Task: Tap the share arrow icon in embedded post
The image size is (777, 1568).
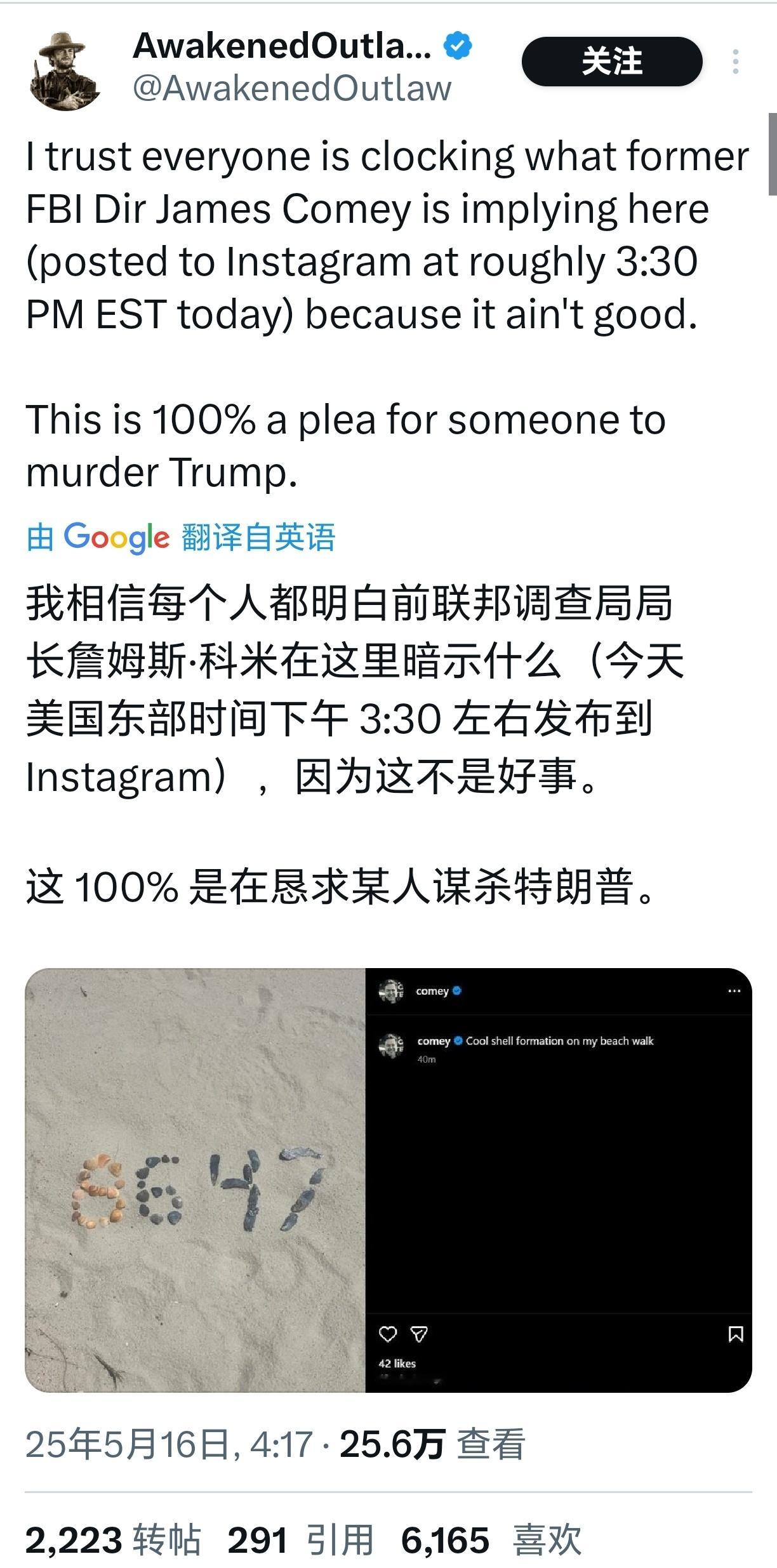Action: (x=419, y=1333)
